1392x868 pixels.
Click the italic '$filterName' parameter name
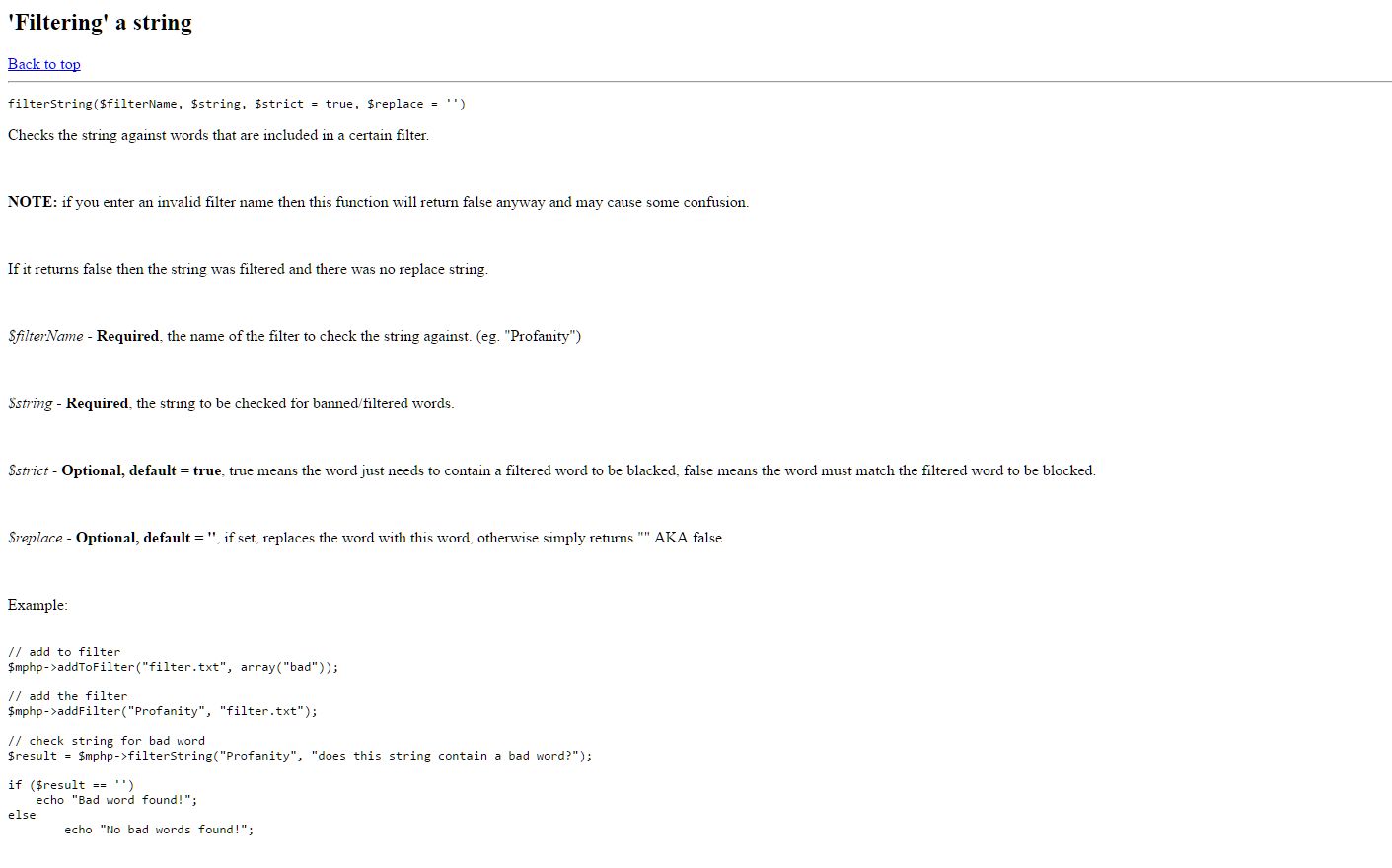45,336
